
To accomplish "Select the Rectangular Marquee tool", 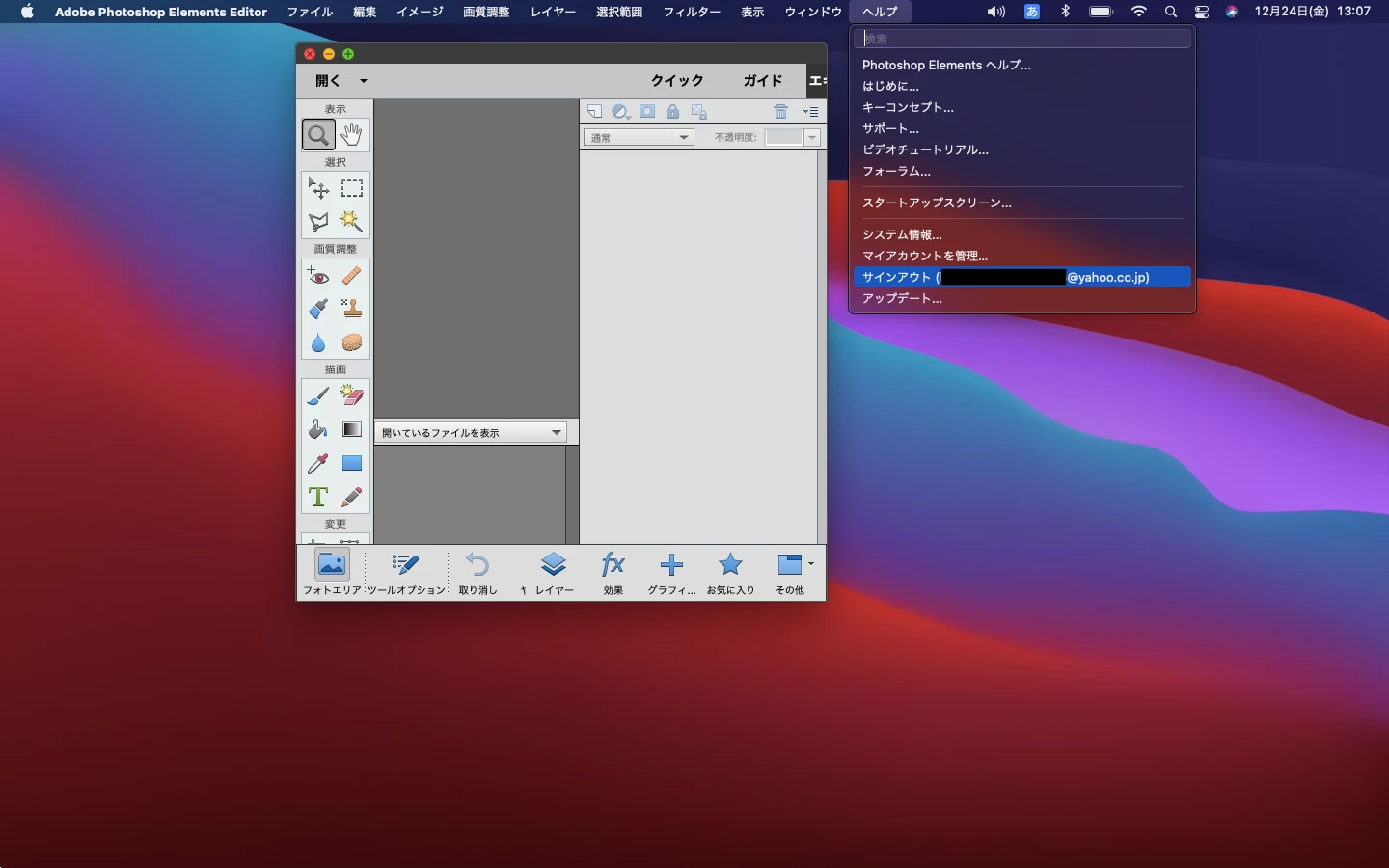I will pyautogui.click(x=352, y=188).
